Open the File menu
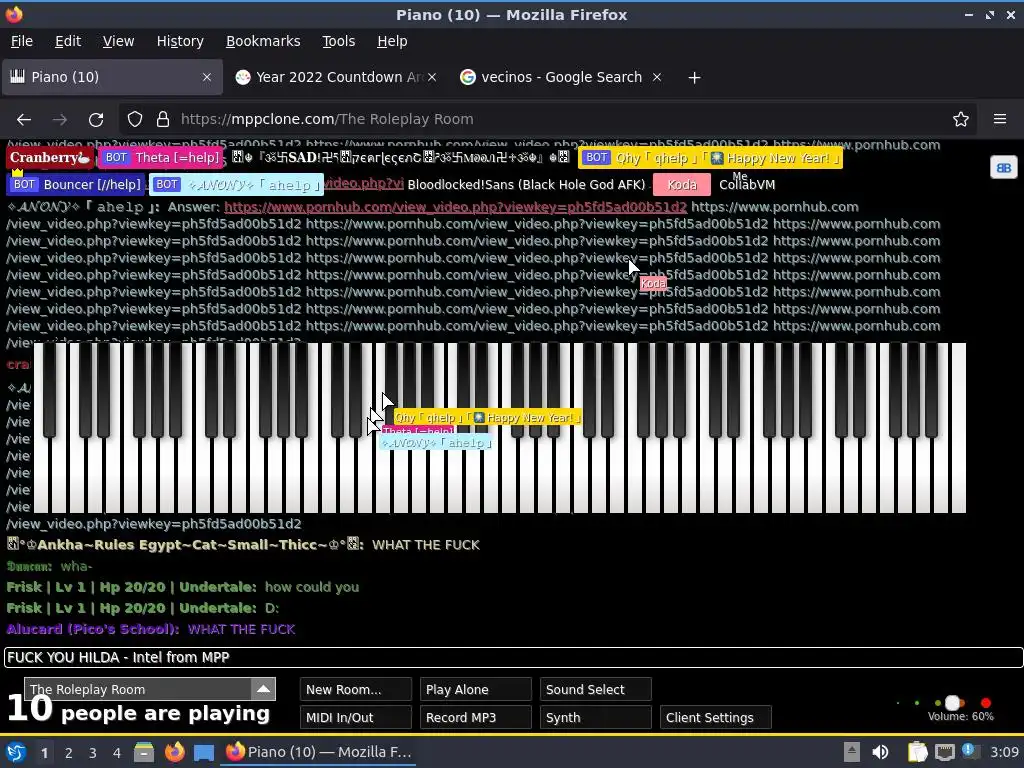 (x=22, y=41)
